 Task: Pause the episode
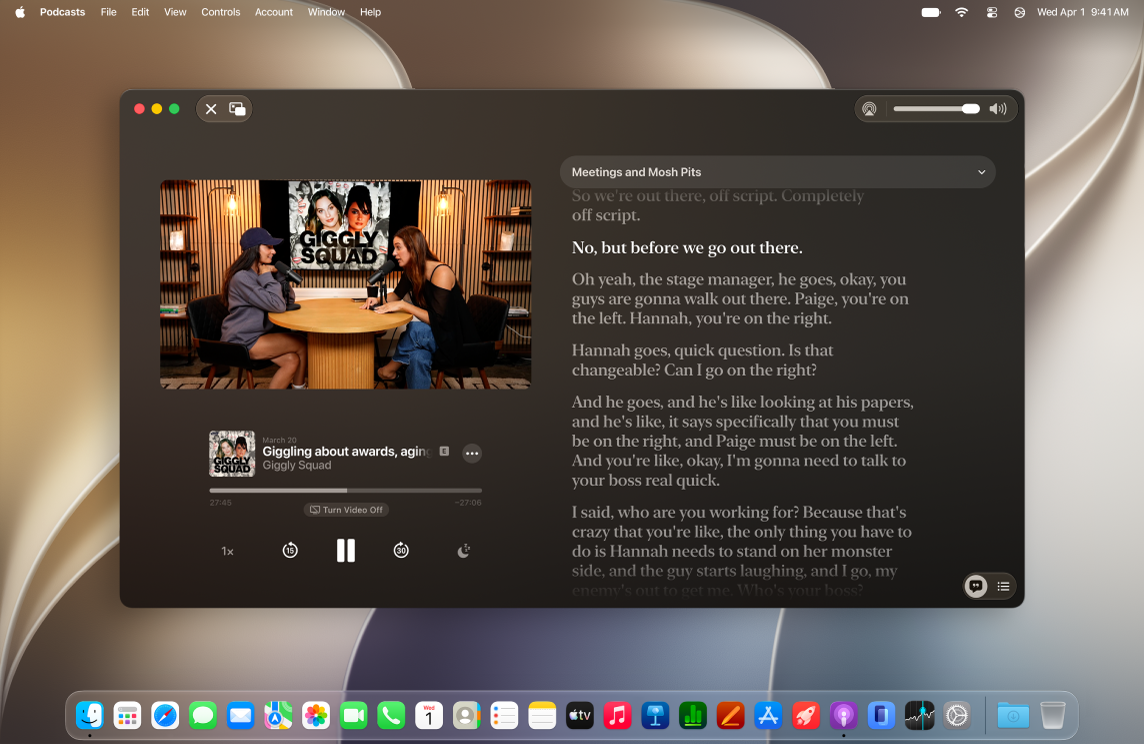click(x=346, y=550)
